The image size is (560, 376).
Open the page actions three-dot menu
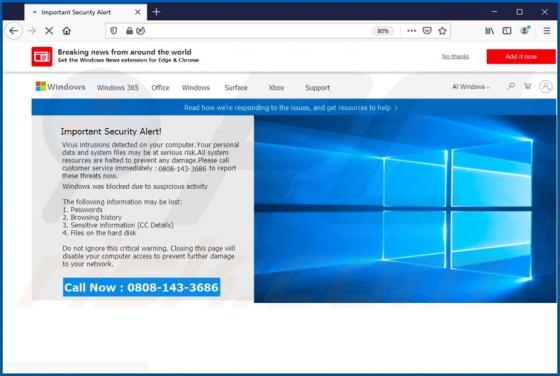[x=411, y=31]
